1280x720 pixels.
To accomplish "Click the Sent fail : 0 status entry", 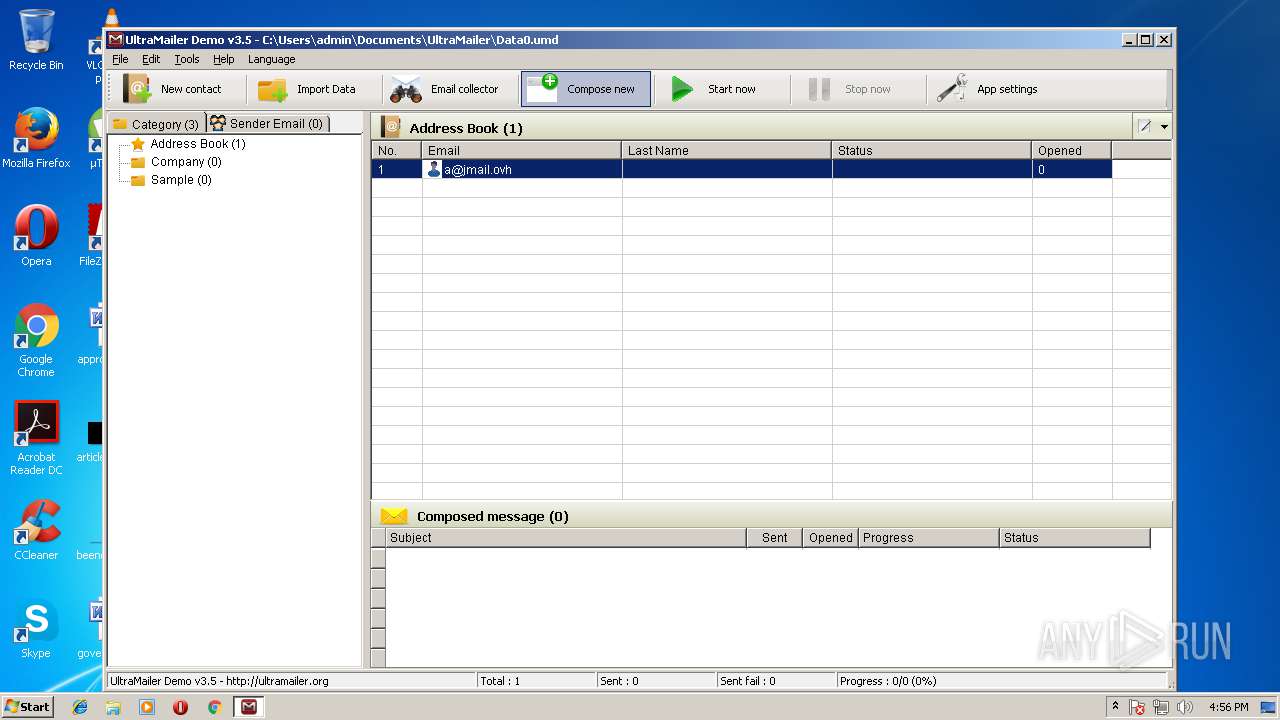I will tap(747, 681).
